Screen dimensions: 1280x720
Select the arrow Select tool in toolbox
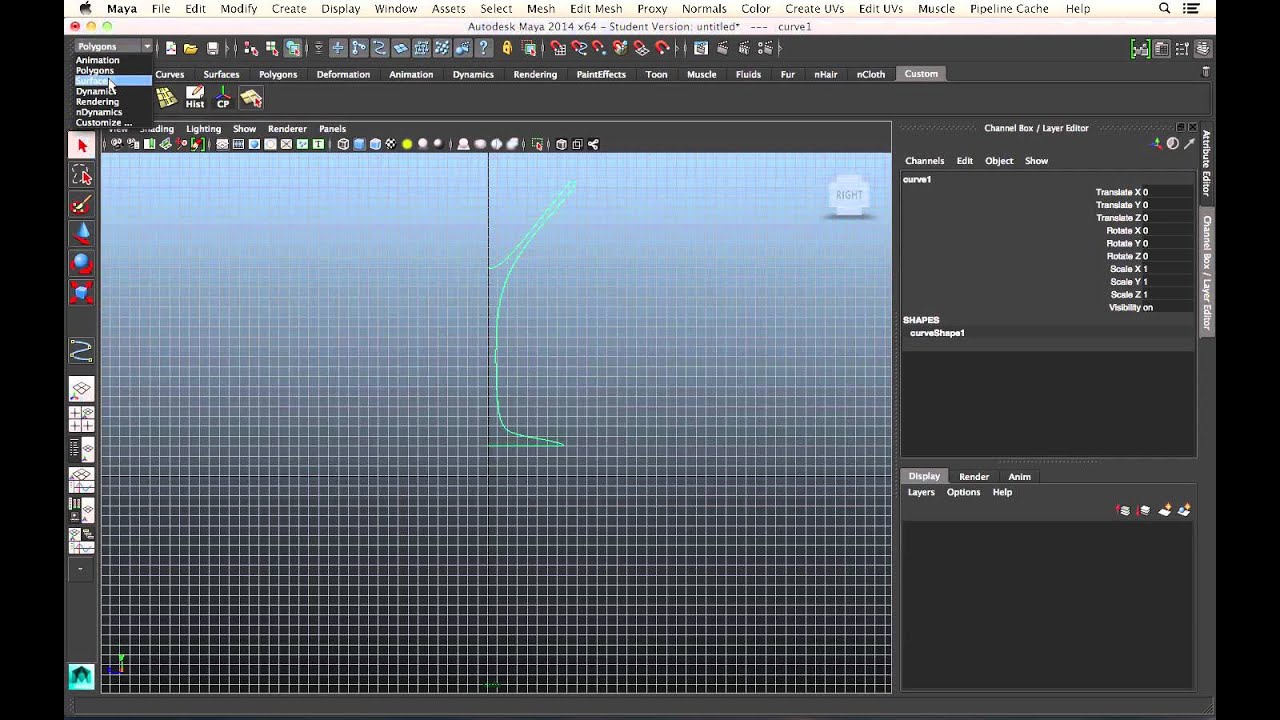coord(82,146)
